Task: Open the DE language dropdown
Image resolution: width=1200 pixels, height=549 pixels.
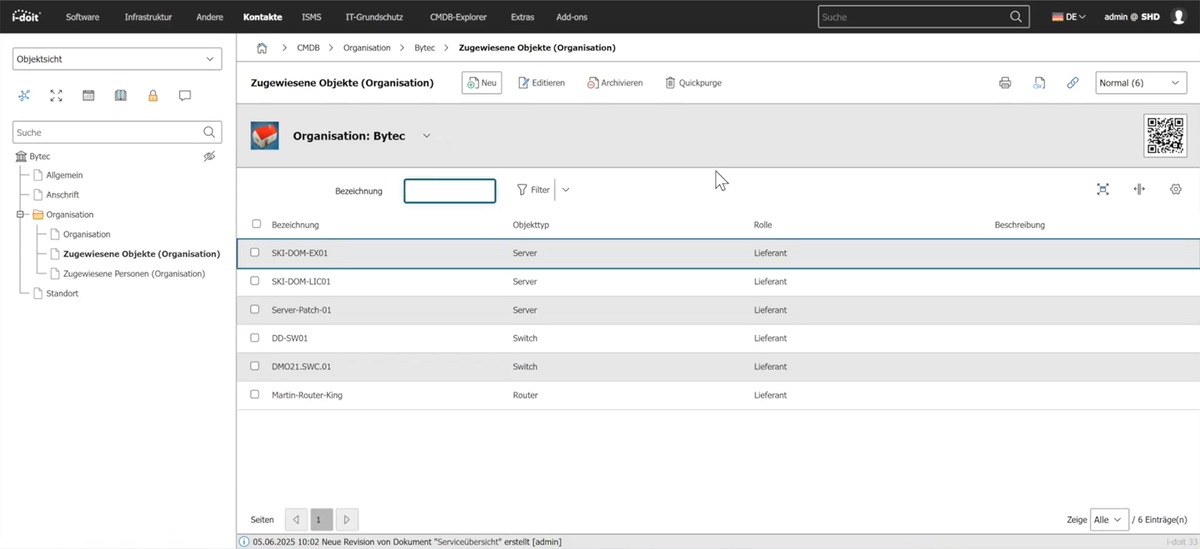Action: [x=1069, y=17]
